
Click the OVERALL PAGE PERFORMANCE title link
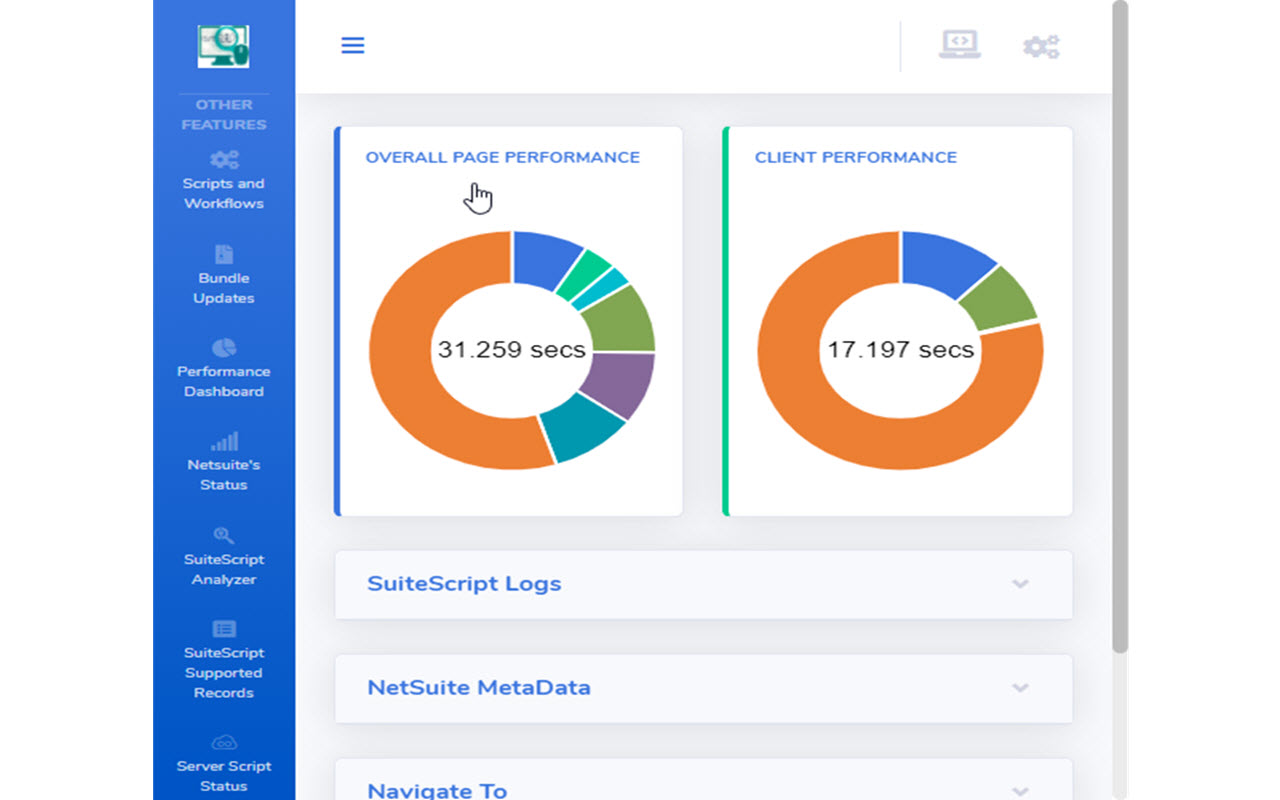point(504,157)
